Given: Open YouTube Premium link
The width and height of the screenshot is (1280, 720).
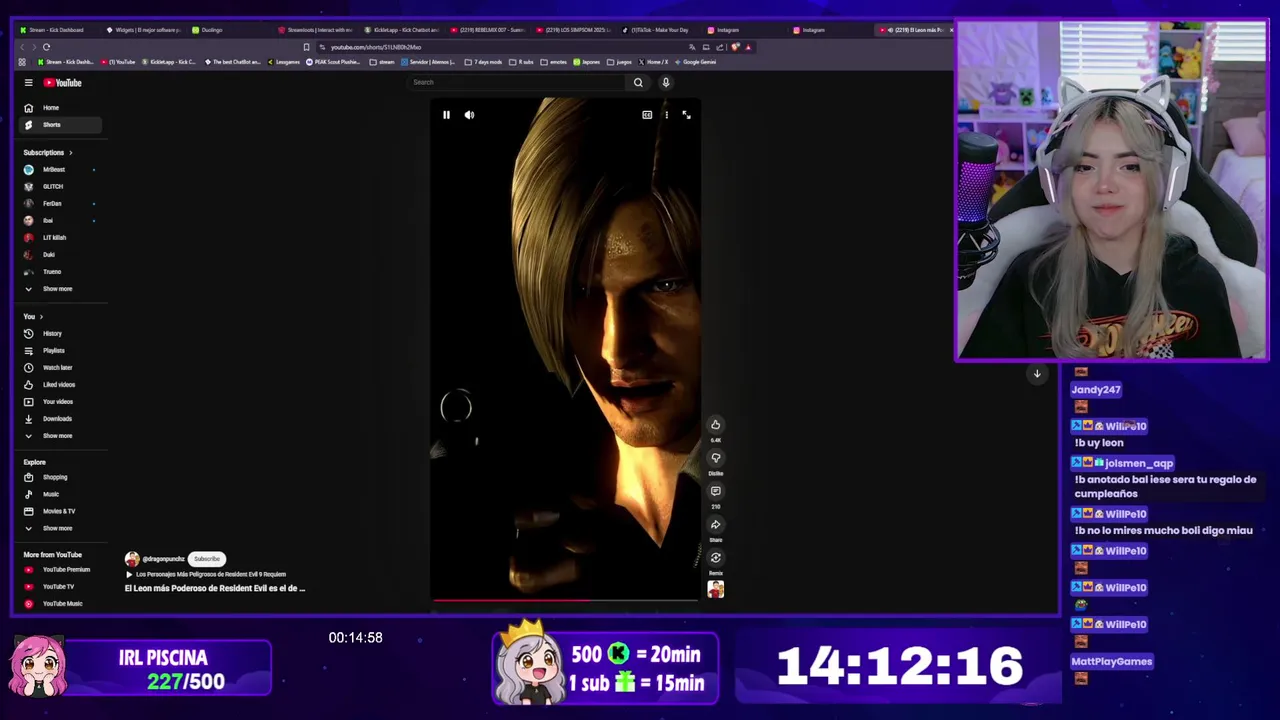Looking at the screenshot, I should tap(59, 570).
